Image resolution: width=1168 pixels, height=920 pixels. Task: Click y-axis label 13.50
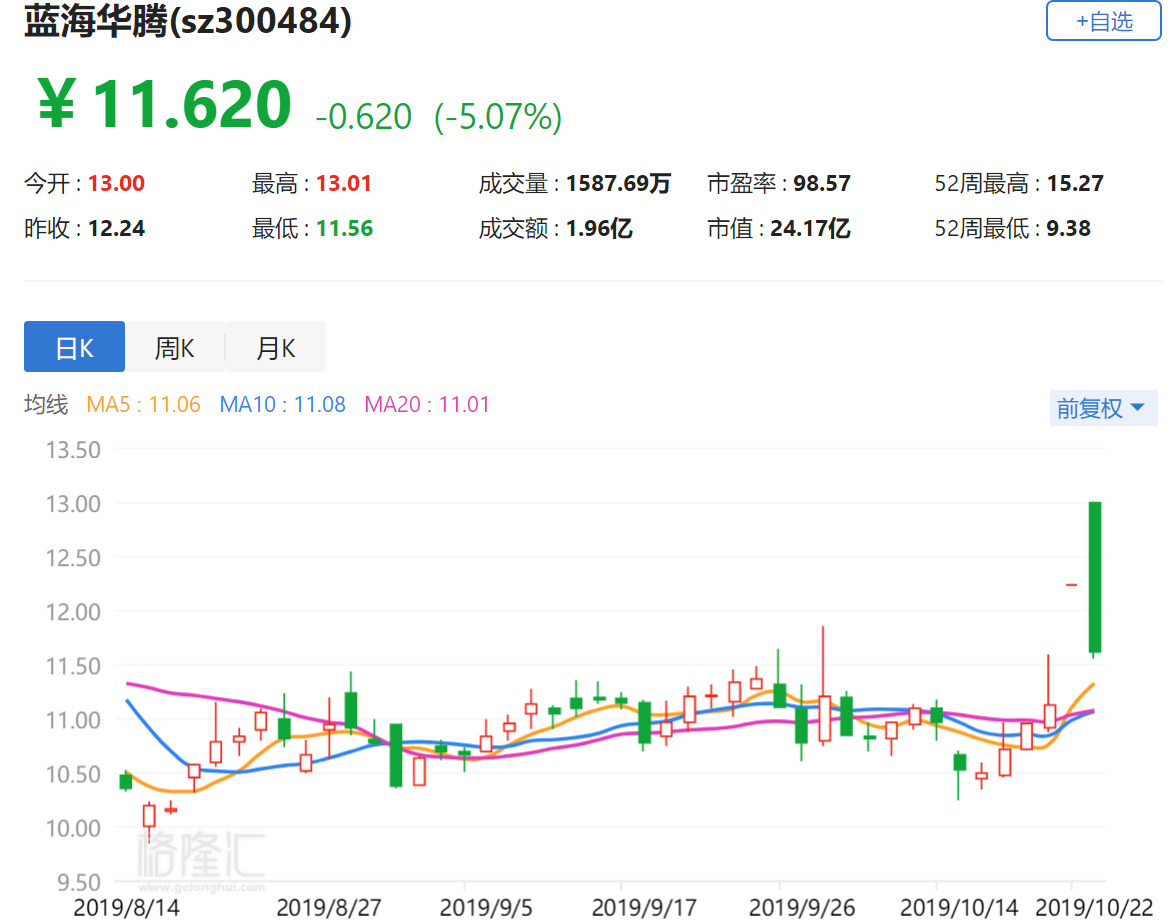(x=73, y=450)
